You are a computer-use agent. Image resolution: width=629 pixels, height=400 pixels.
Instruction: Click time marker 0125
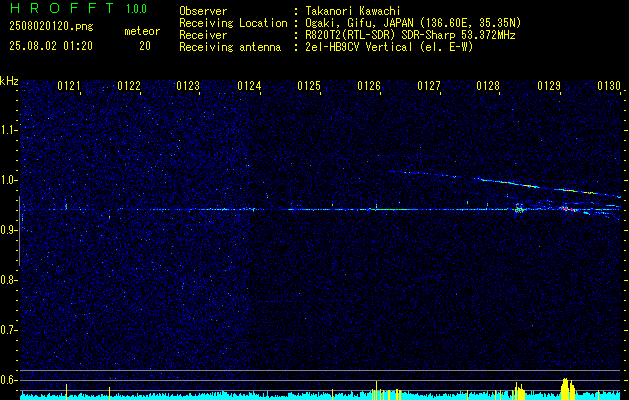point(309,86)
